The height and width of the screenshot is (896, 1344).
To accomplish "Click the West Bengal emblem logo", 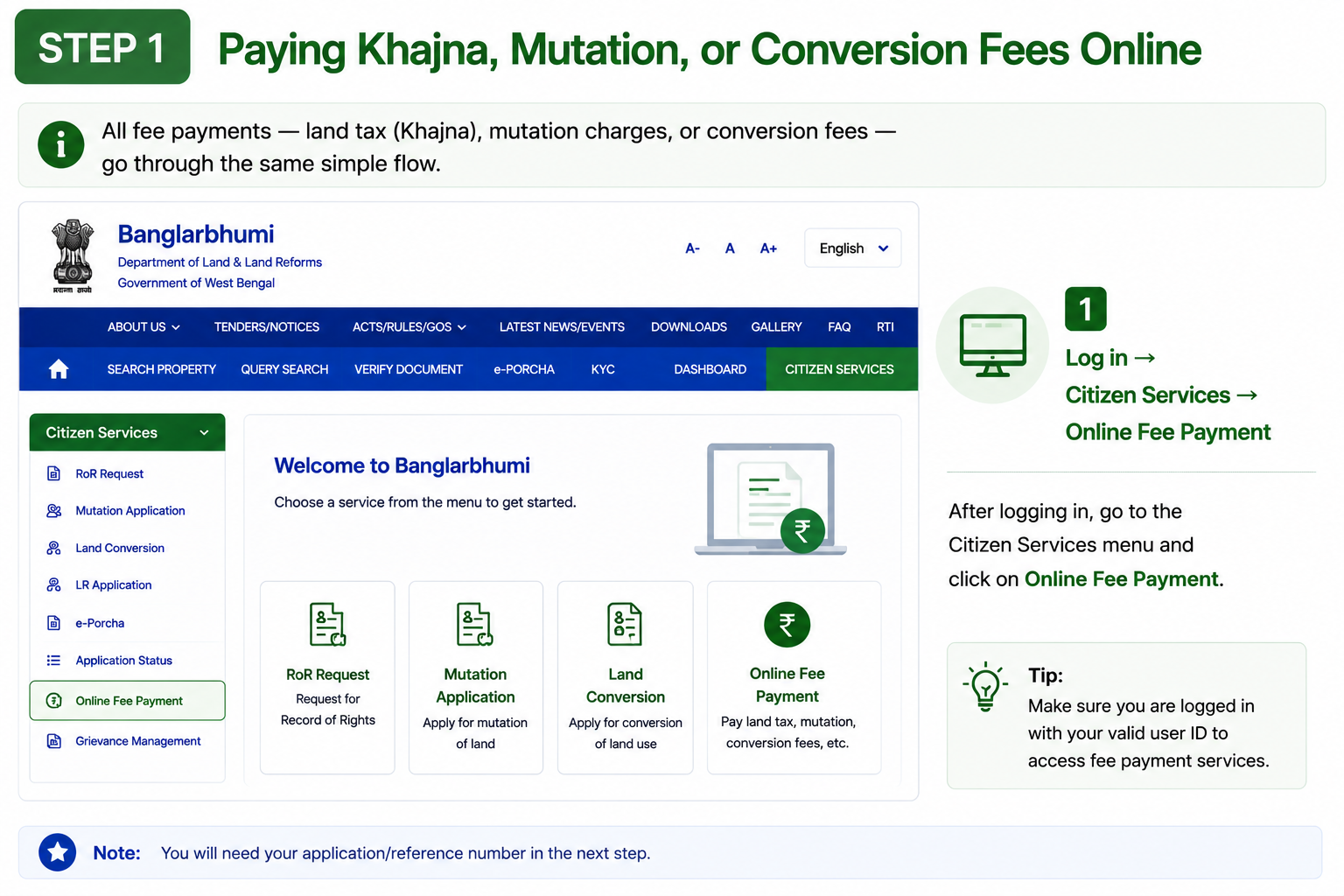I will tap(73, 255).
